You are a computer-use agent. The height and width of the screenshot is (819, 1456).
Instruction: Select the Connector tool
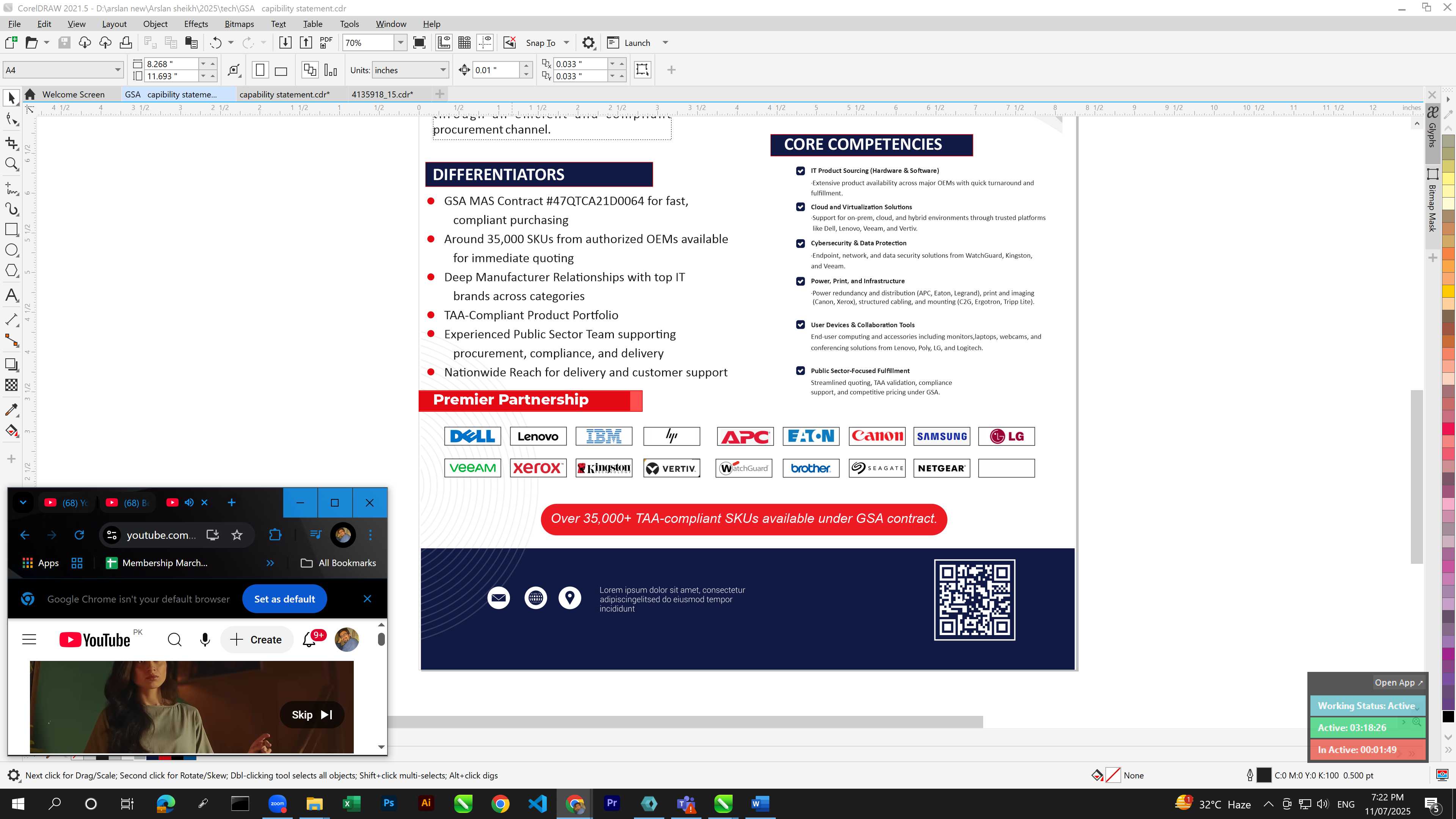pyautogui.click(x=11, y=340)
